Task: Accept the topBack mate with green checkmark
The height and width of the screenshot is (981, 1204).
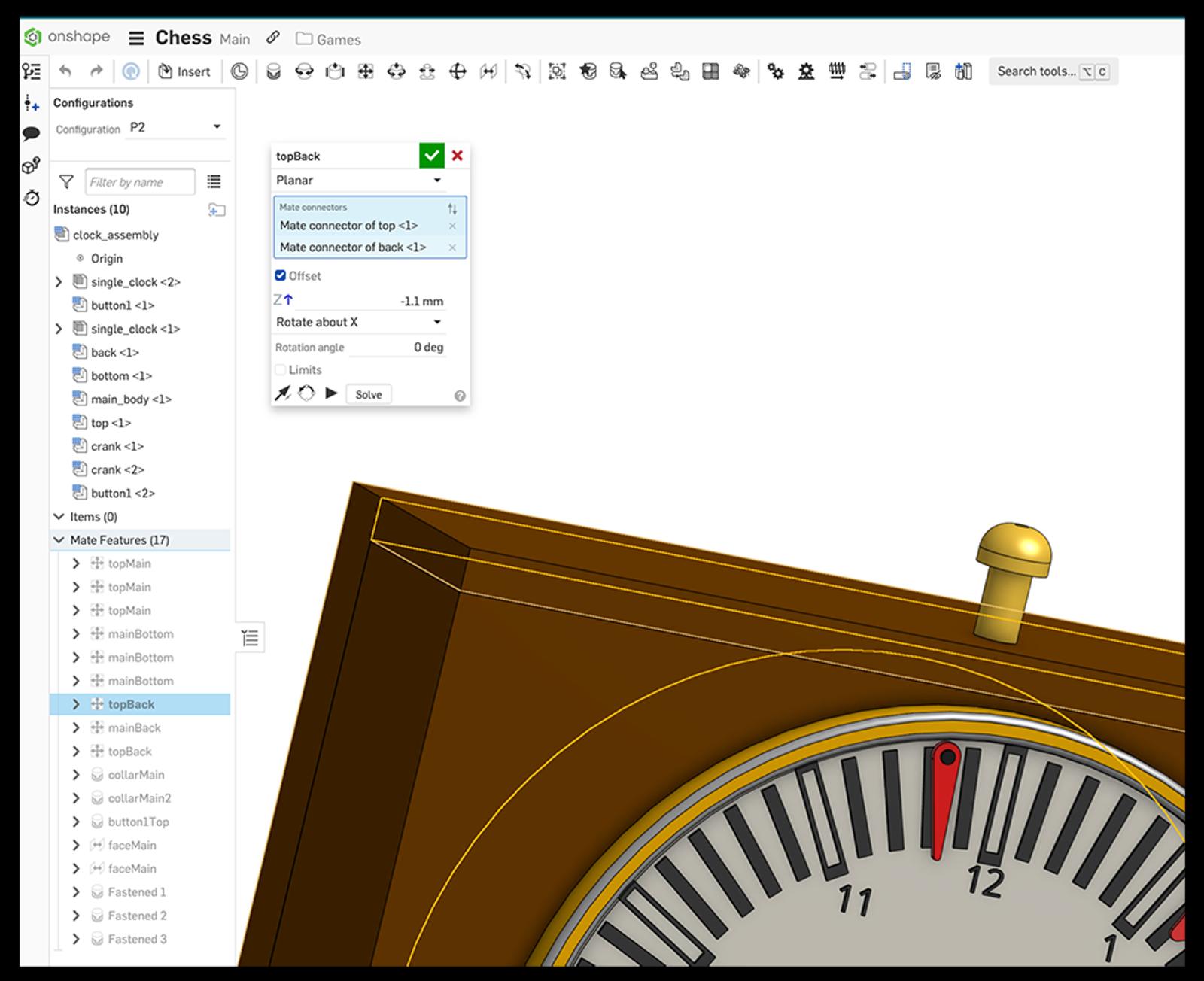Action: click(x=432, y=156)
